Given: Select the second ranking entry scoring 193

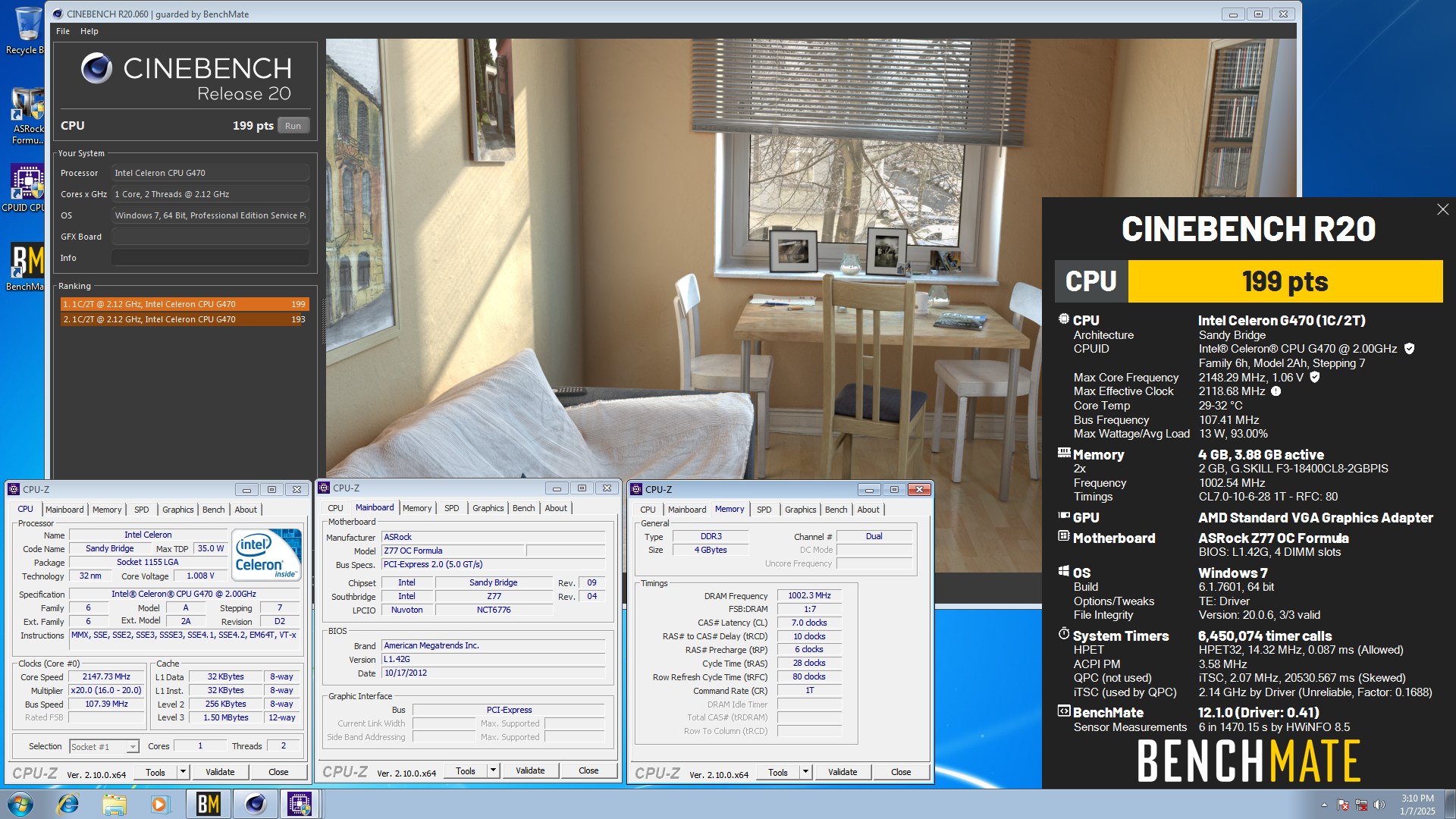Looking at the screenshot, I should 184,319.
